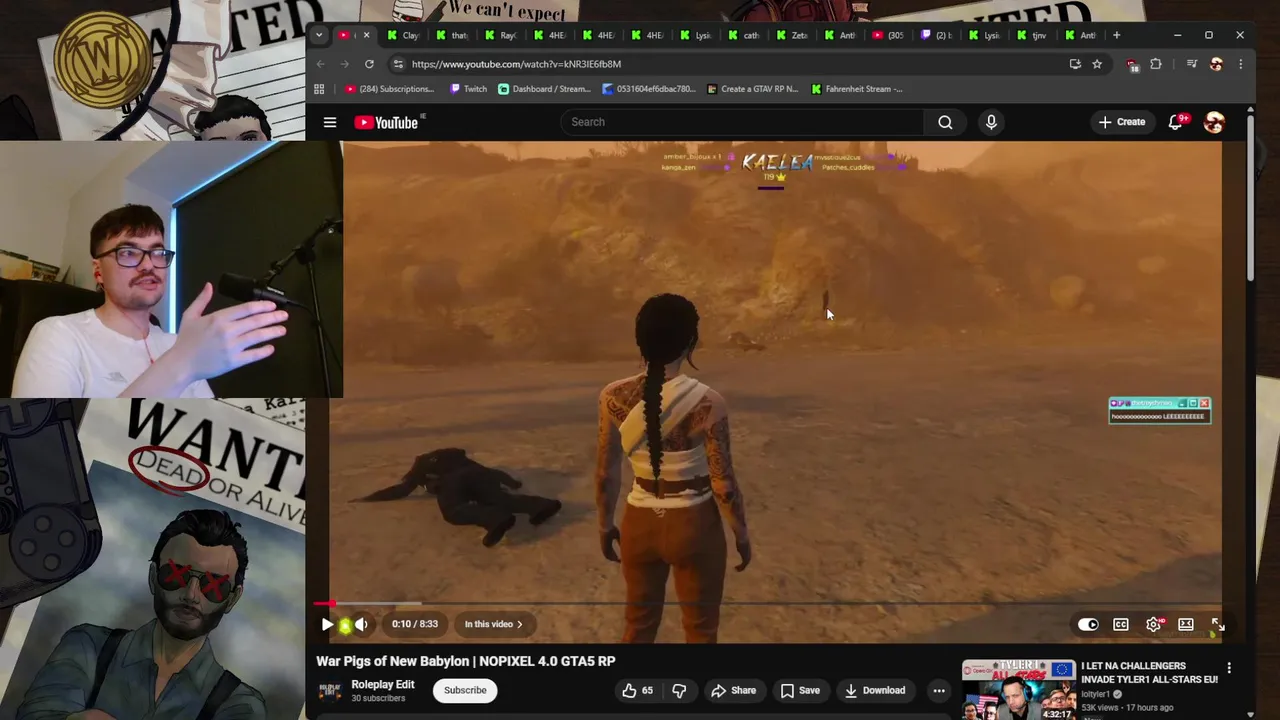Open the YouTube guide hamburger menu
Image resolution: width=1280 pixels, height=720 pixels.
pos(330,122)
